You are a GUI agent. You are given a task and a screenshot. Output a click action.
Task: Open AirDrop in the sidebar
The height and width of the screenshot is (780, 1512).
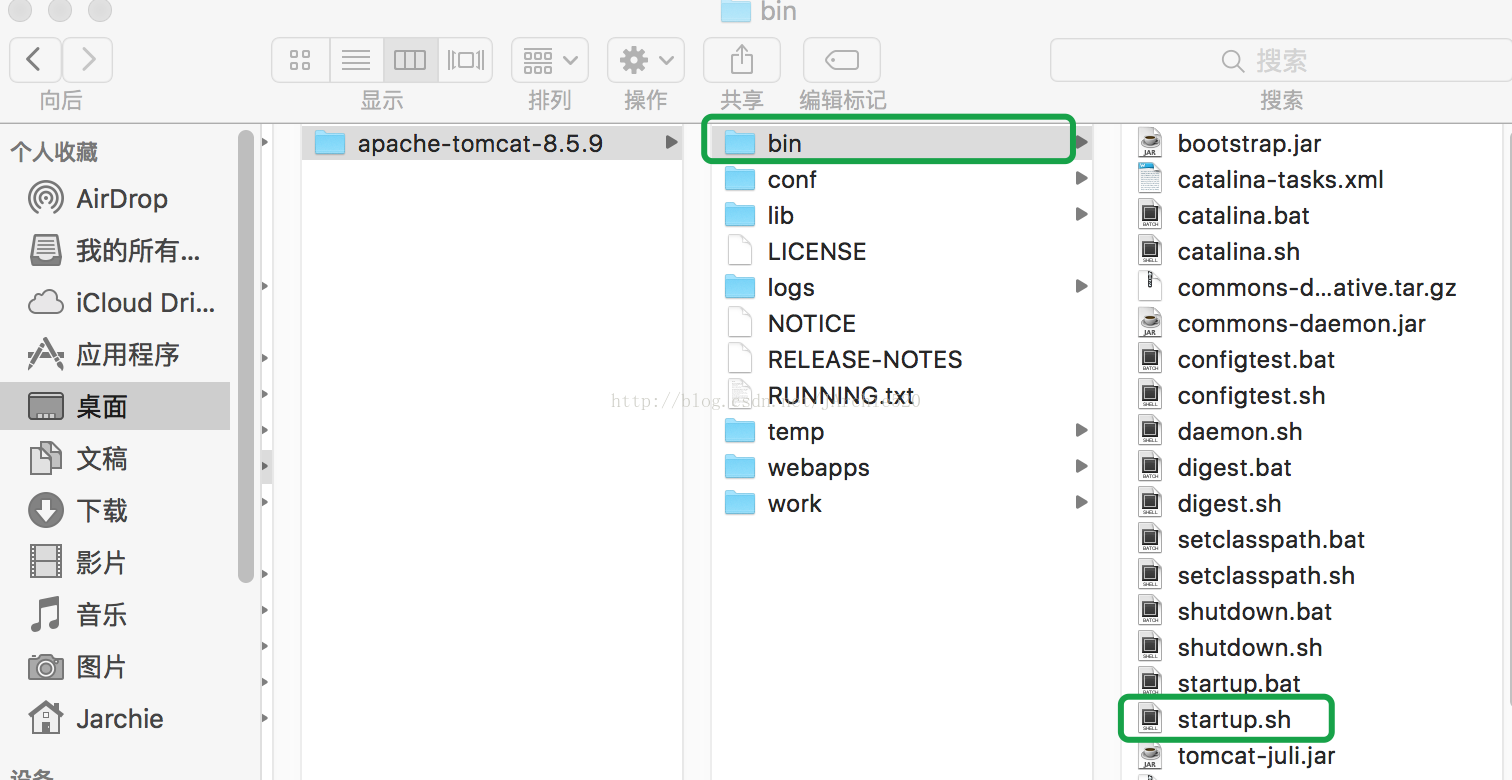tap(115, 199)
